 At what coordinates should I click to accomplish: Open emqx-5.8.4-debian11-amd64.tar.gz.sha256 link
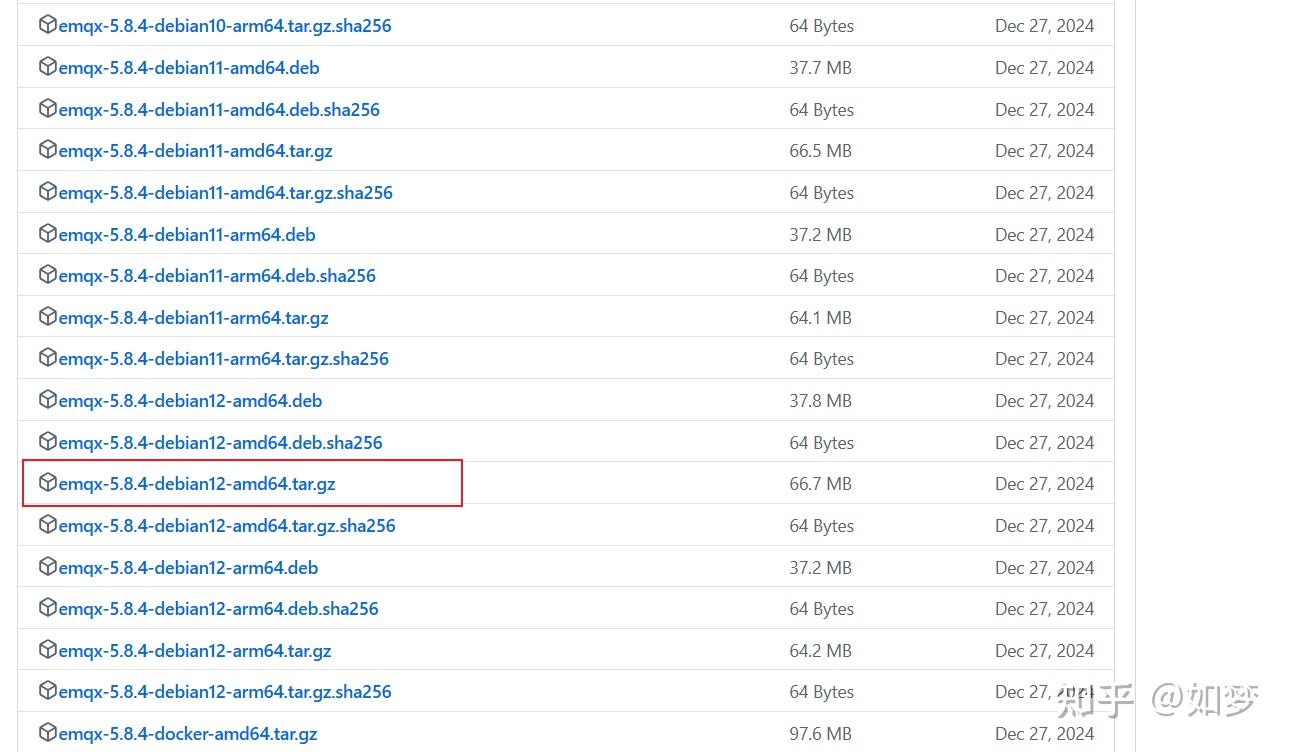[x=225, y=193]
